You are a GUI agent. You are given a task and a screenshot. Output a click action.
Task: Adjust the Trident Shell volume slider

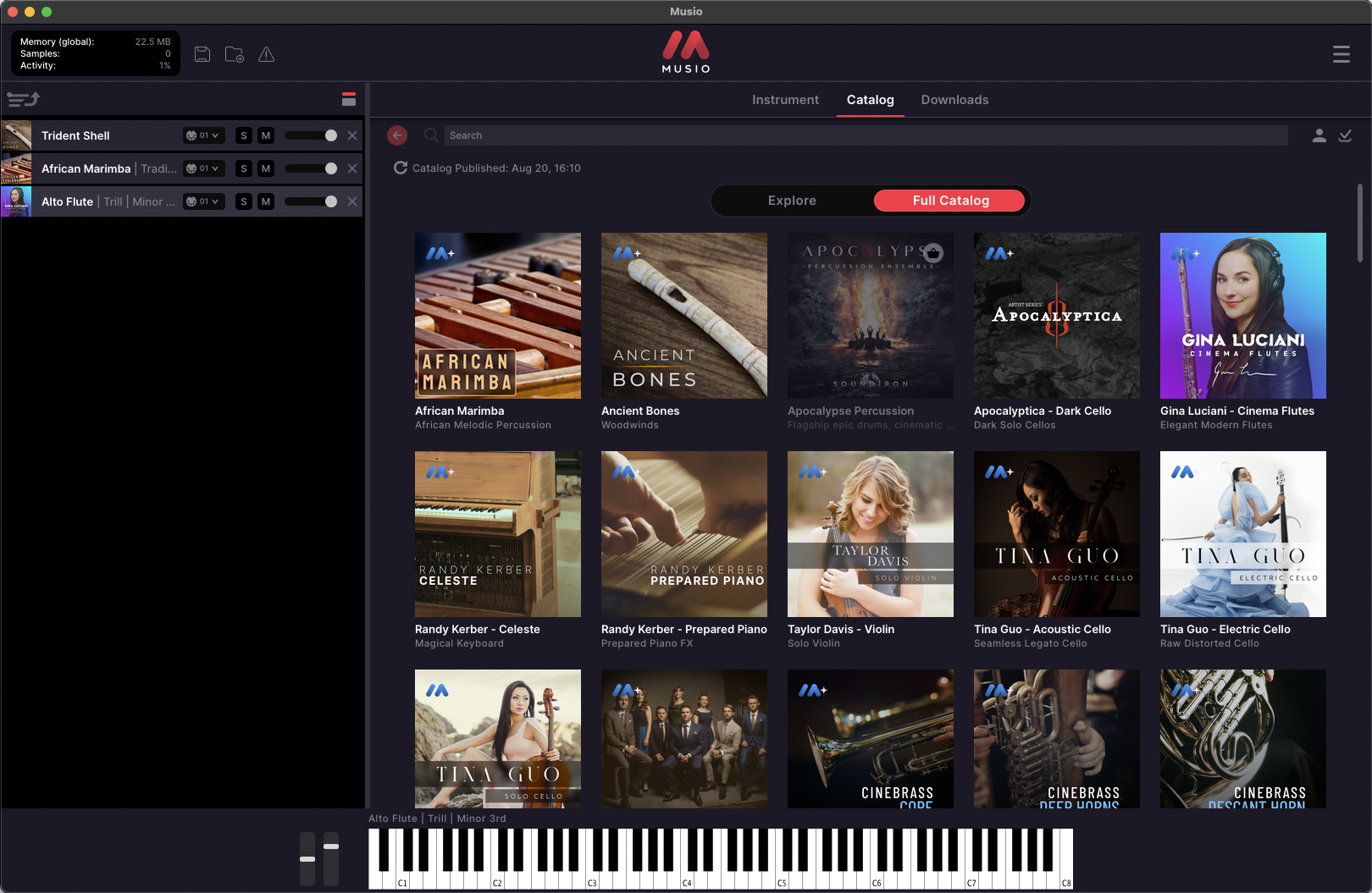click(311, 135)
